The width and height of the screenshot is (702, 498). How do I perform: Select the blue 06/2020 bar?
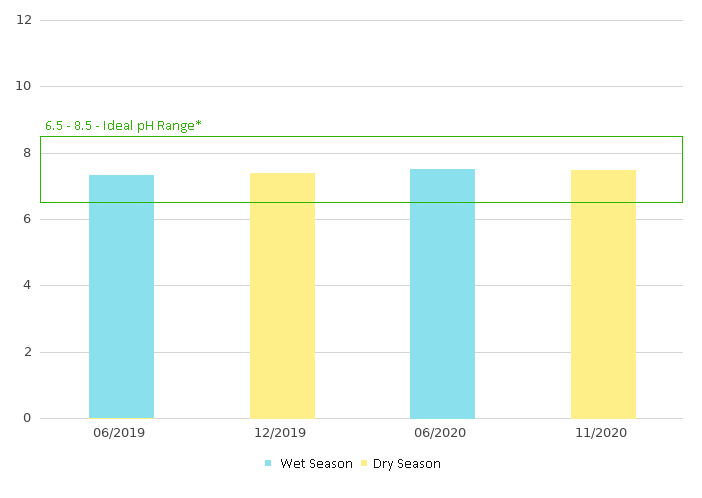coord(442,293)
